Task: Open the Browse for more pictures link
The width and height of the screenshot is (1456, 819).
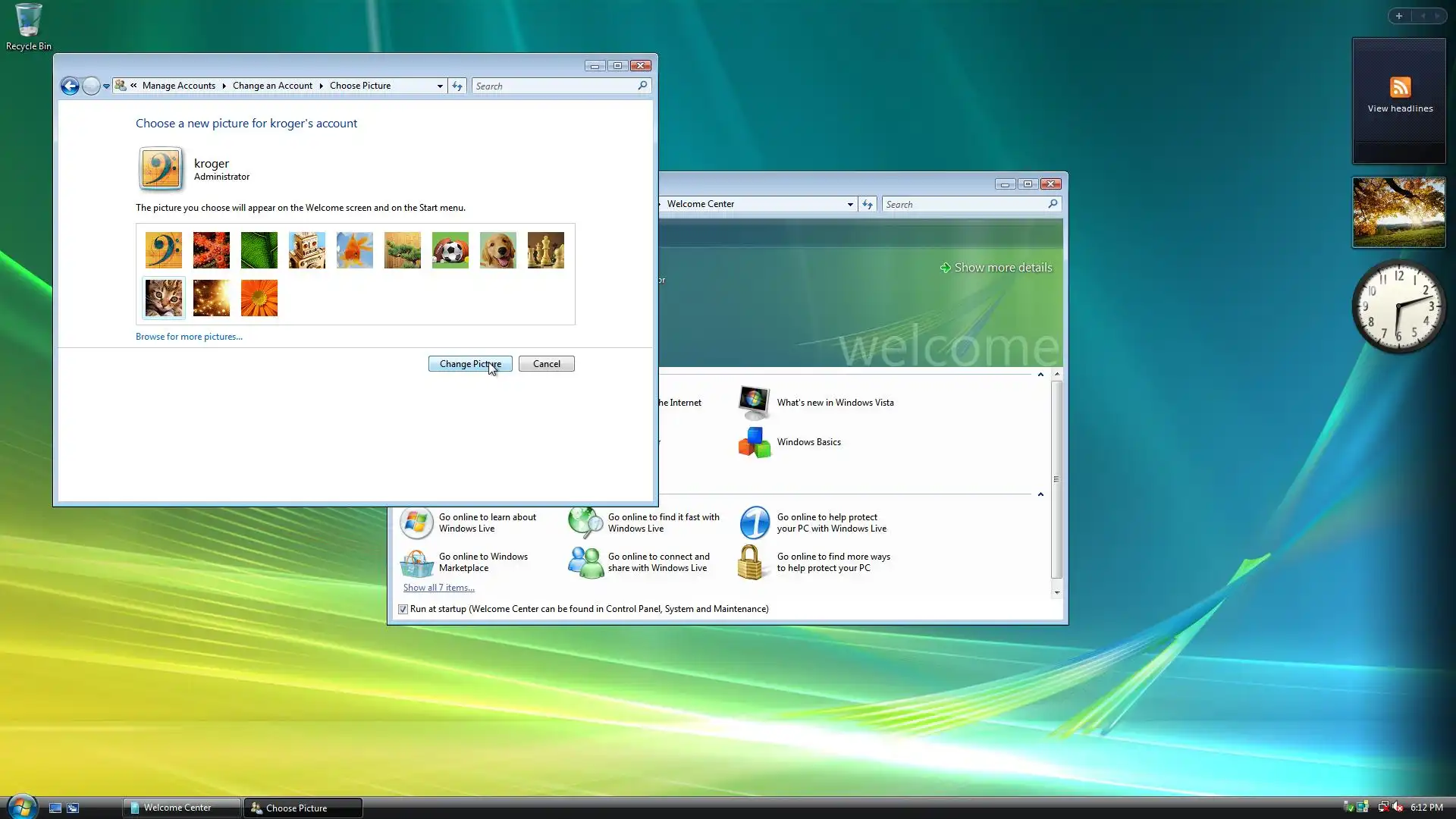Action: tap(189, 337)
